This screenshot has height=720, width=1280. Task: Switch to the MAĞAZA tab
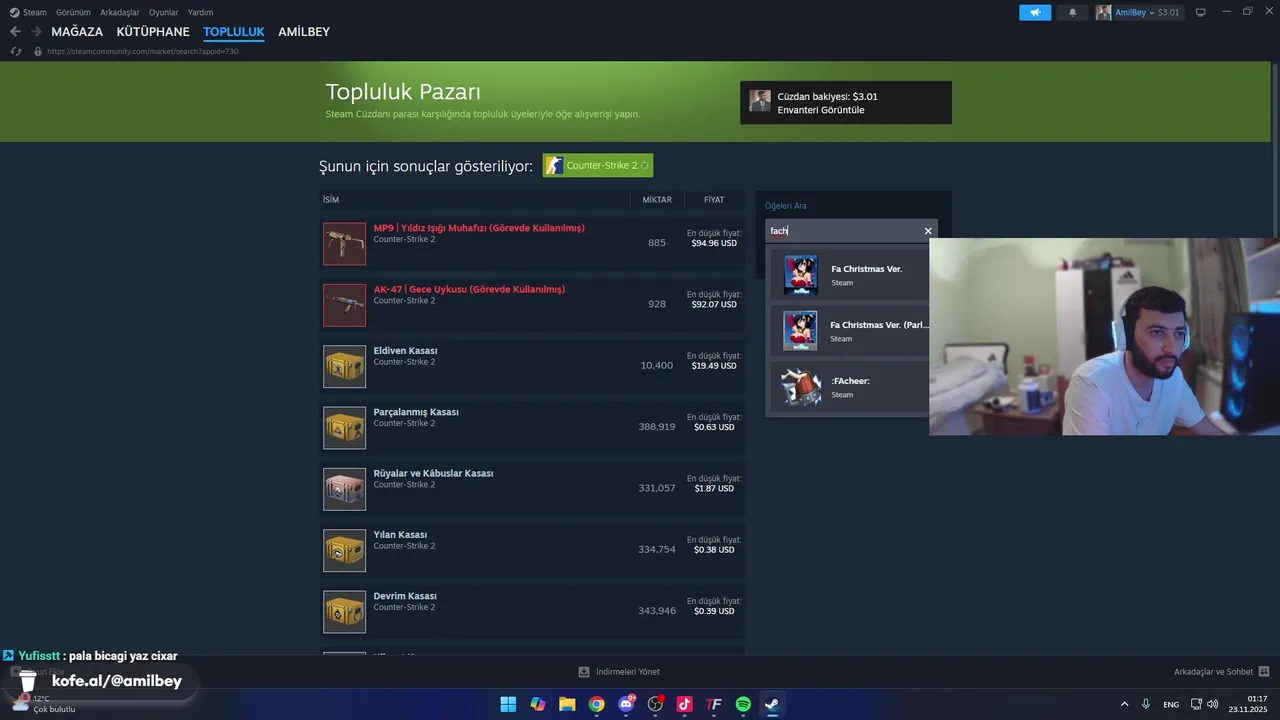[77, 32]
